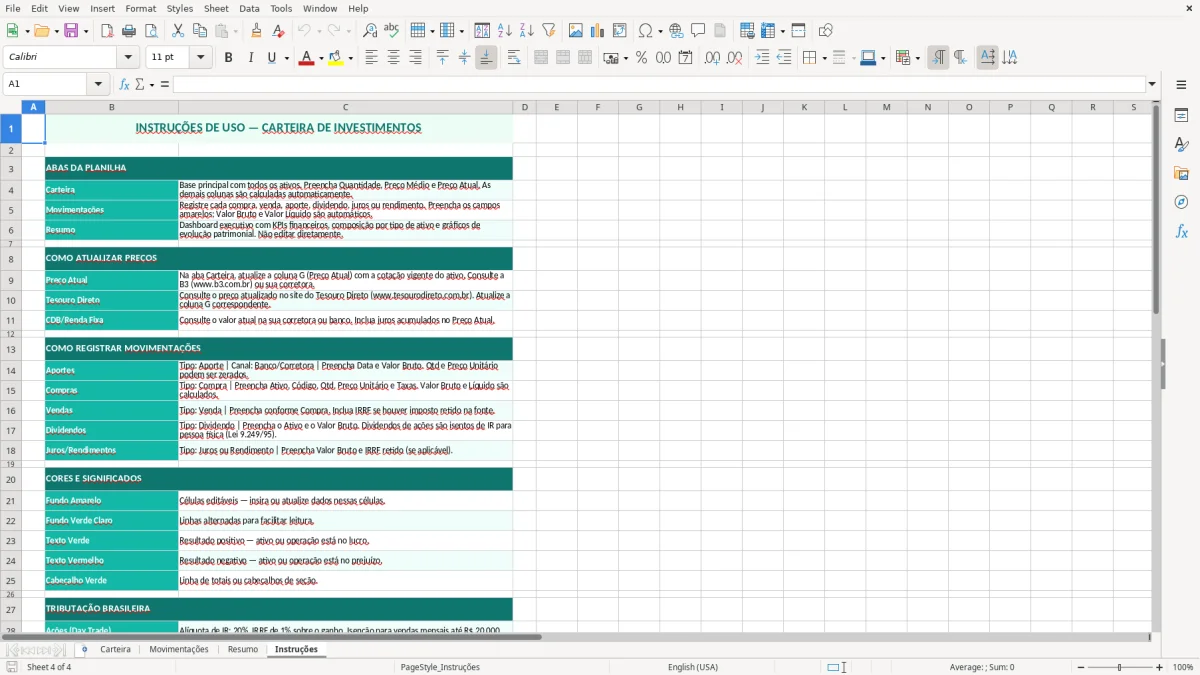Click the zoom in plus button
This screenshot has width=1200, height=675.
point(1160,667)
